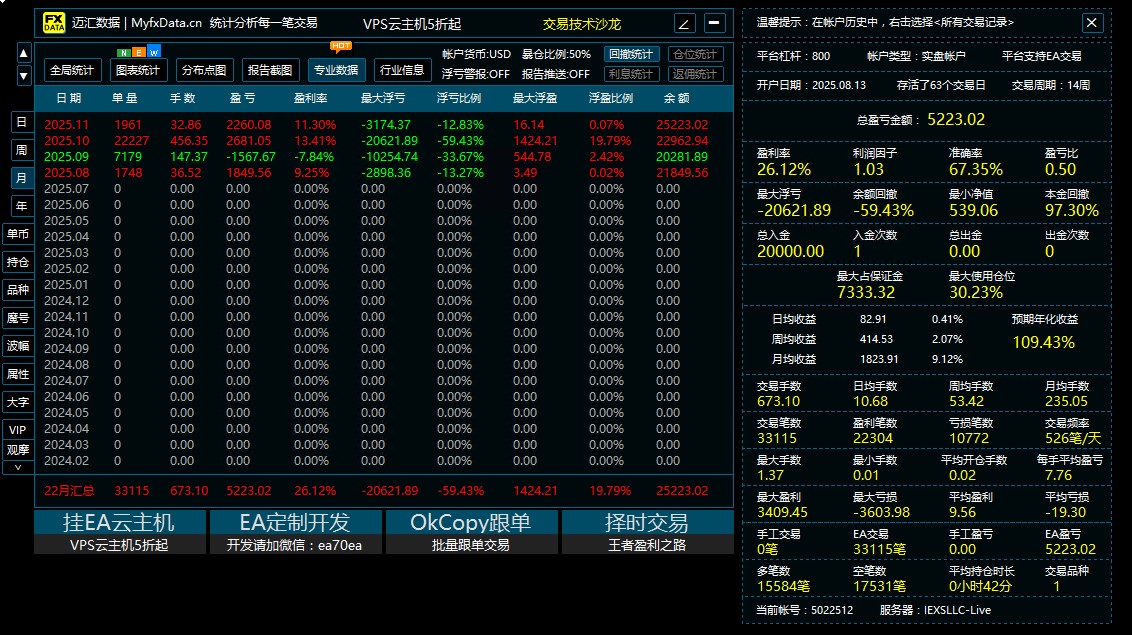The image size is (1132, 635).
Task: Click the 最大浮亏 column header
Action: [383, 98]
